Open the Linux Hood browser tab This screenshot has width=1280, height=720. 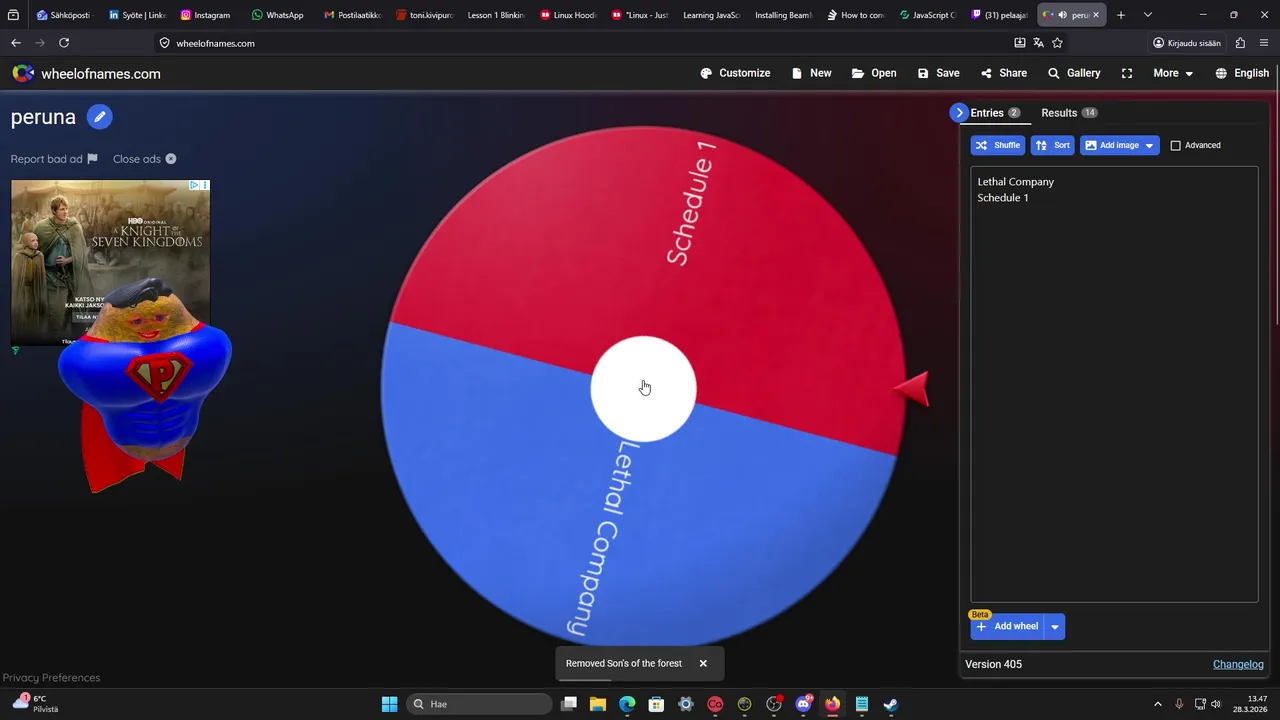point(568,15)
